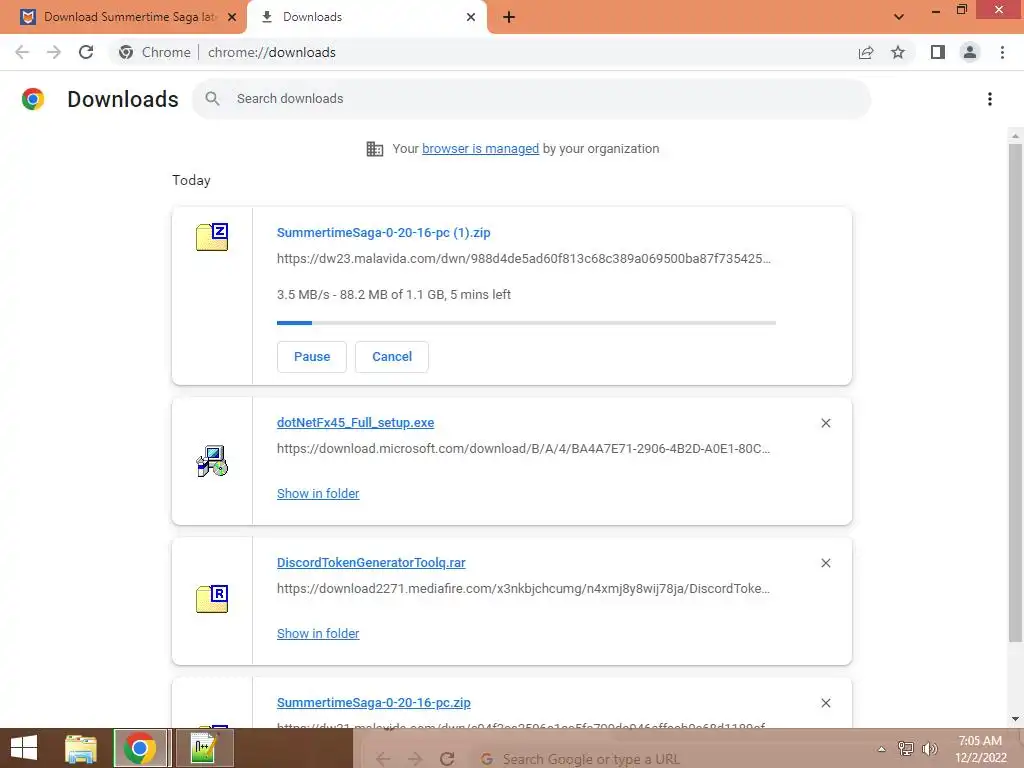
Task: Share this page via the share icon
Action: pos(866,52)
